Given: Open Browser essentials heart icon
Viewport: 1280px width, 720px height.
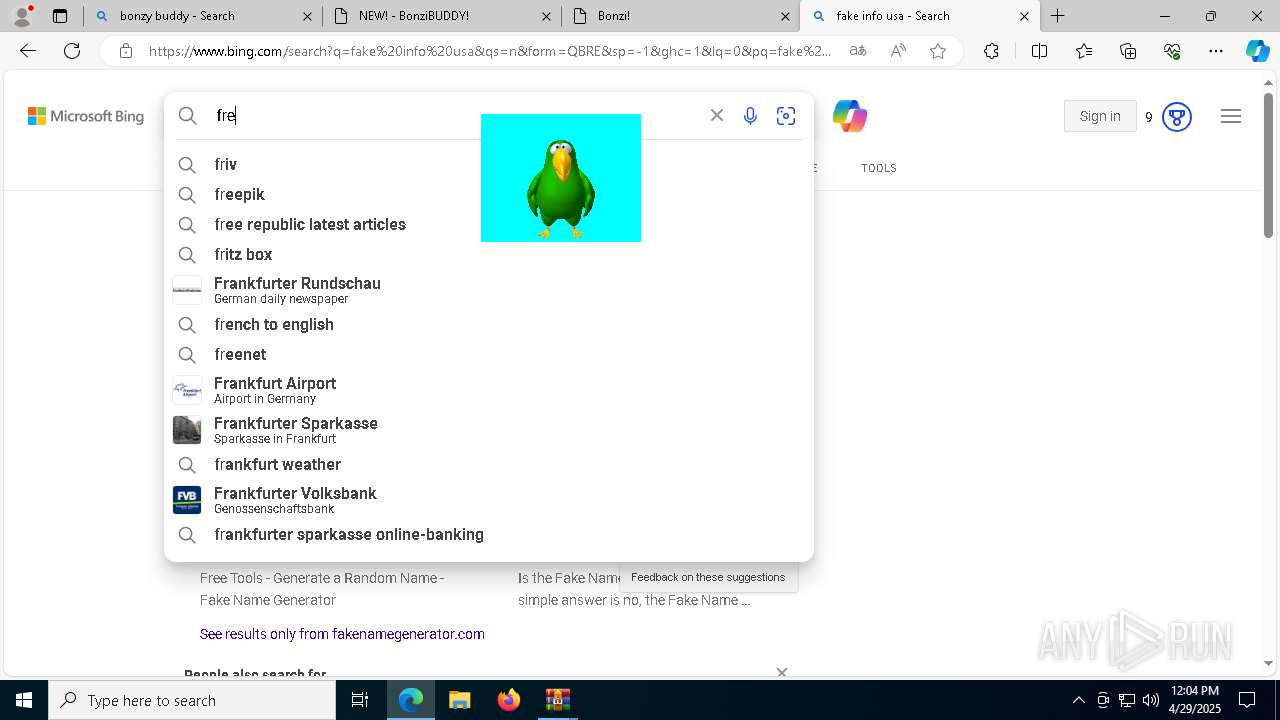Looking at the screenshot, I should click(x=1172, y=51).
